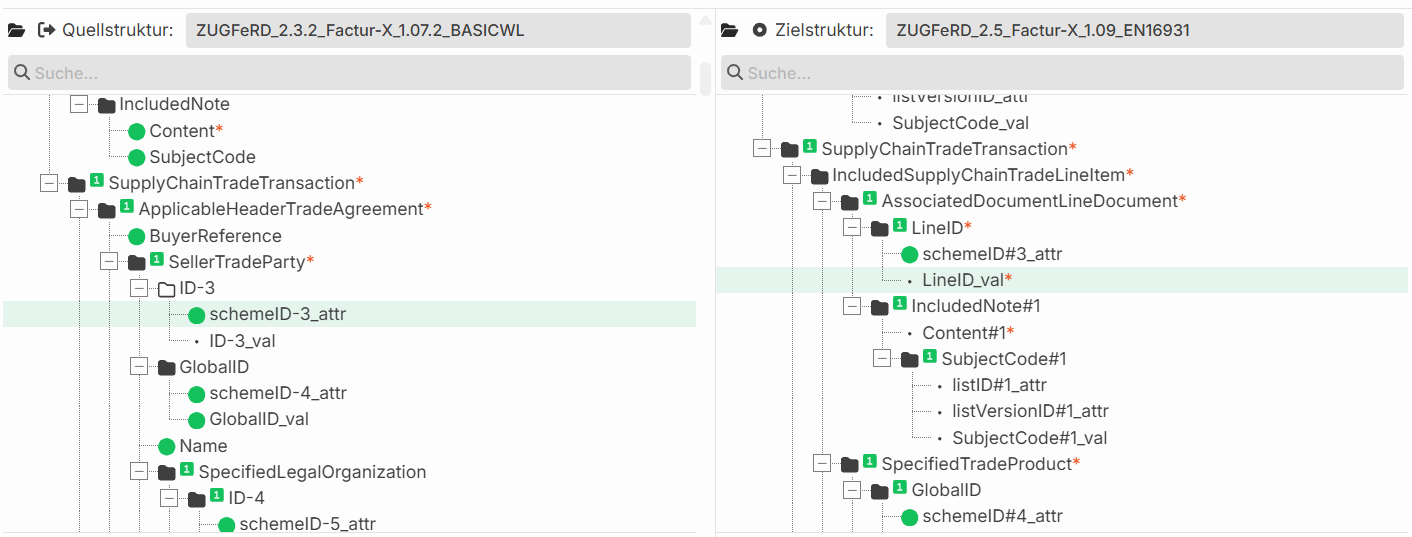Click the arrow export icon before Quellstruktur
This screenshot has height=537, width=1412.
pyautogui.click(x=47, y=30)
